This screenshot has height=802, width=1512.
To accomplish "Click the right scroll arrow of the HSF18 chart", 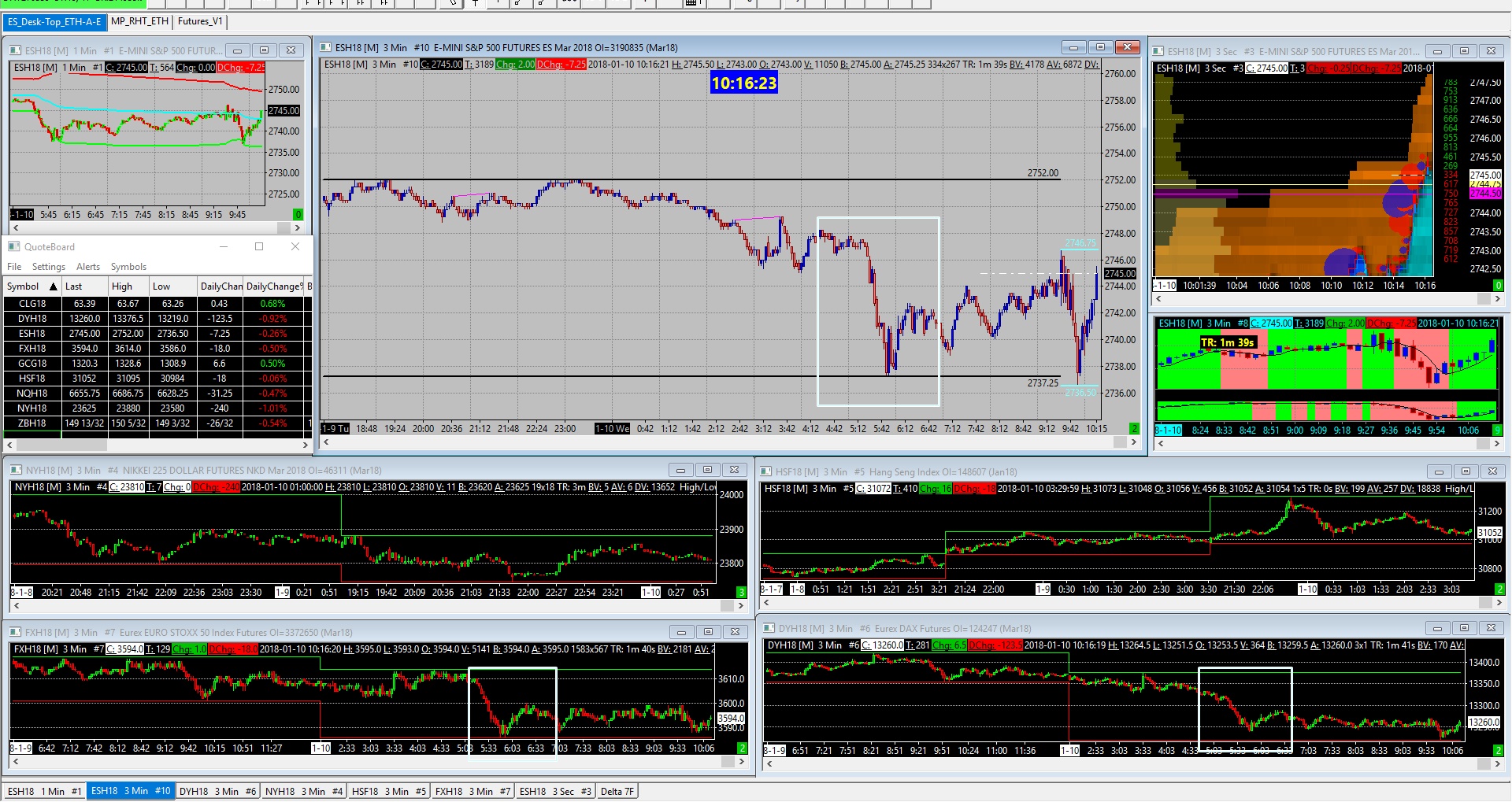I will click(1499, 603).
